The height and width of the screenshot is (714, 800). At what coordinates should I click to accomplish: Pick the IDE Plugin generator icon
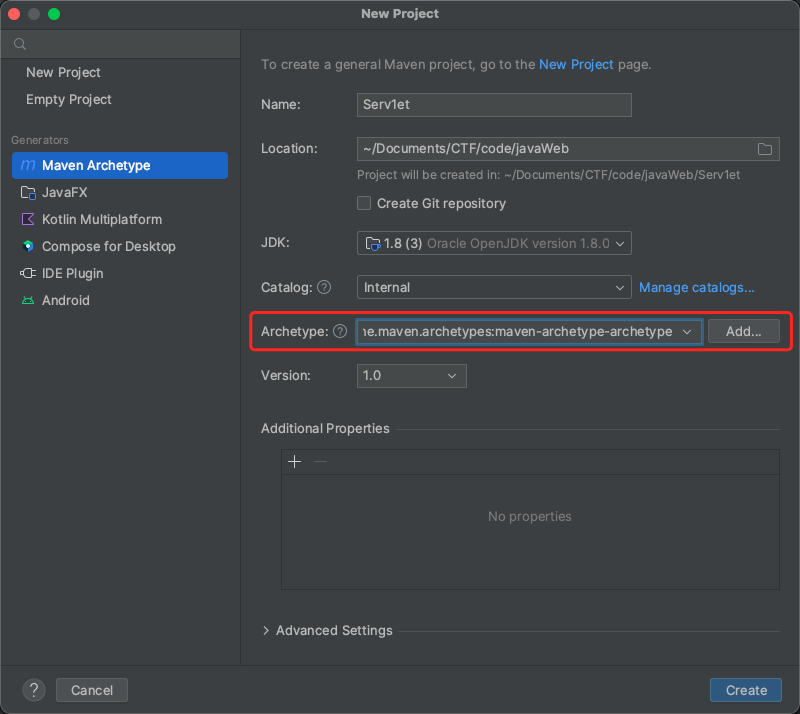coord(27,274)
